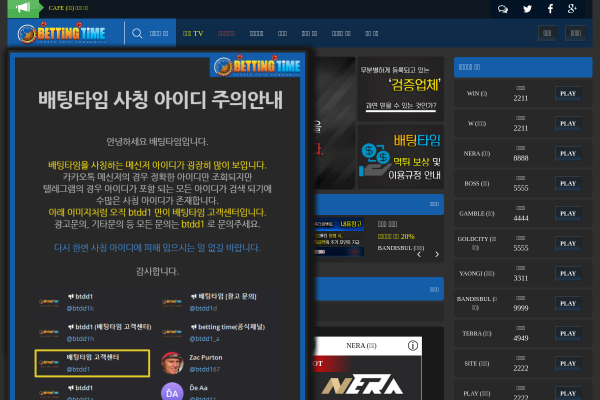This screenshot has width=600, height=400.
Task: Click the purple DA avatar
Action: click(172, 392)
